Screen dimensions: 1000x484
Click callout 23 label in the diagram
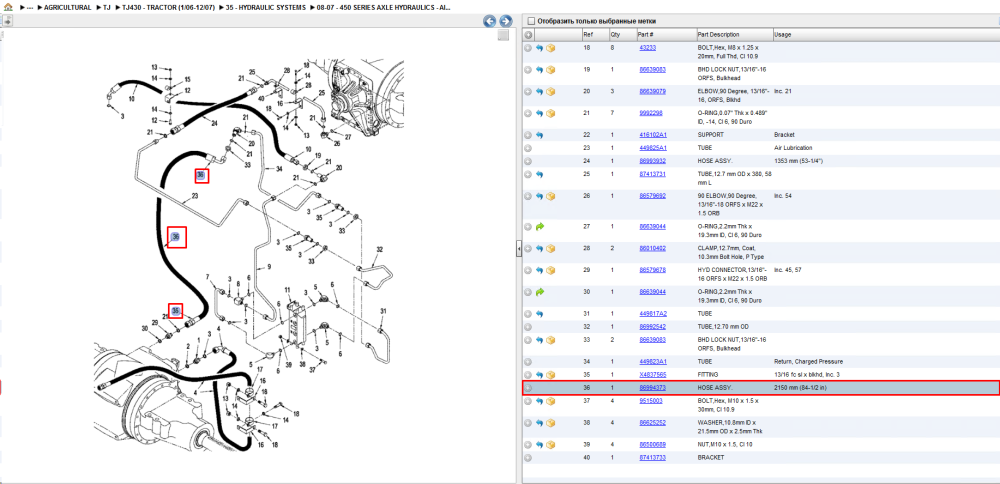click(x=195, y=197)
